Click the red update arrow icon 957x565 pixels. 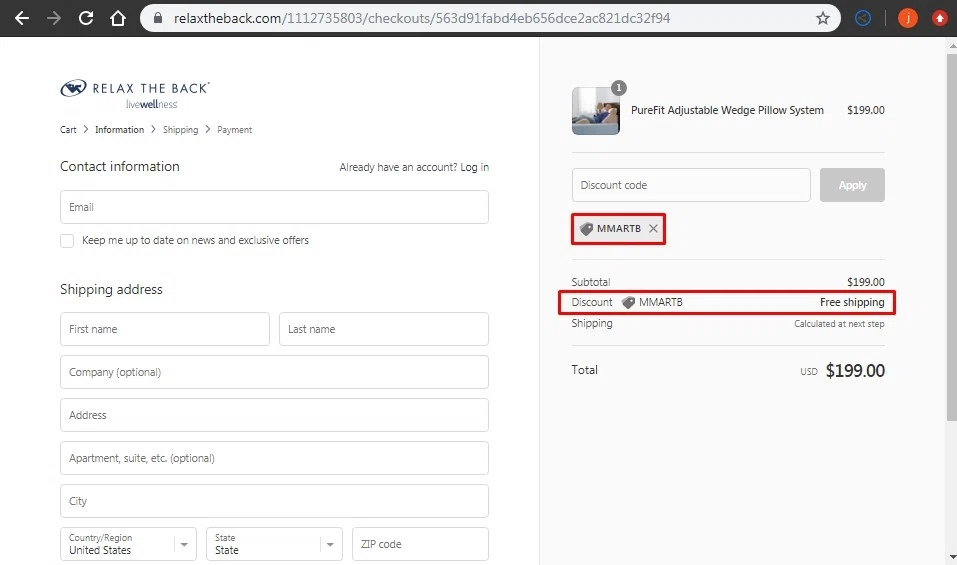tap(940, 18)
